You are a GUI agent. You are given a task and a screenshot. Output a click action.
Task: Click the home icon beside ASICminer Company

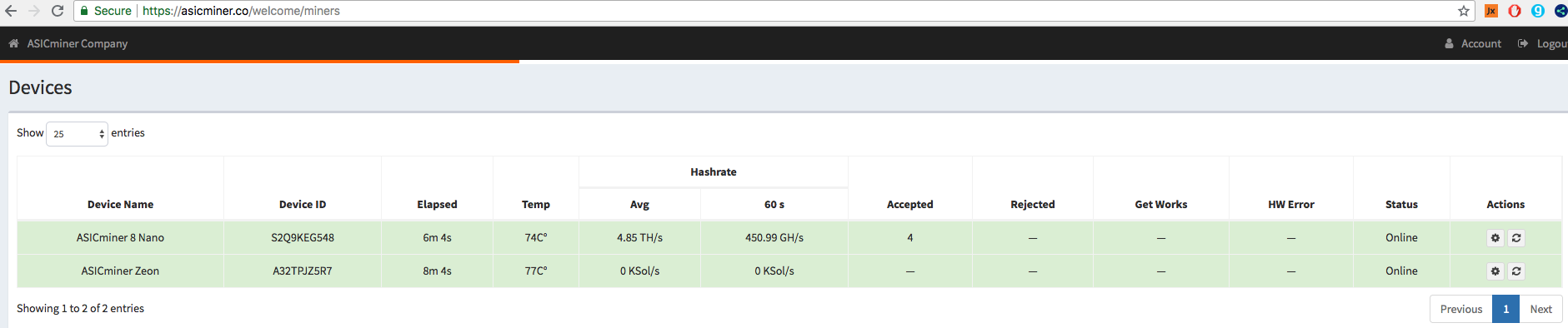tap(13, 43)
